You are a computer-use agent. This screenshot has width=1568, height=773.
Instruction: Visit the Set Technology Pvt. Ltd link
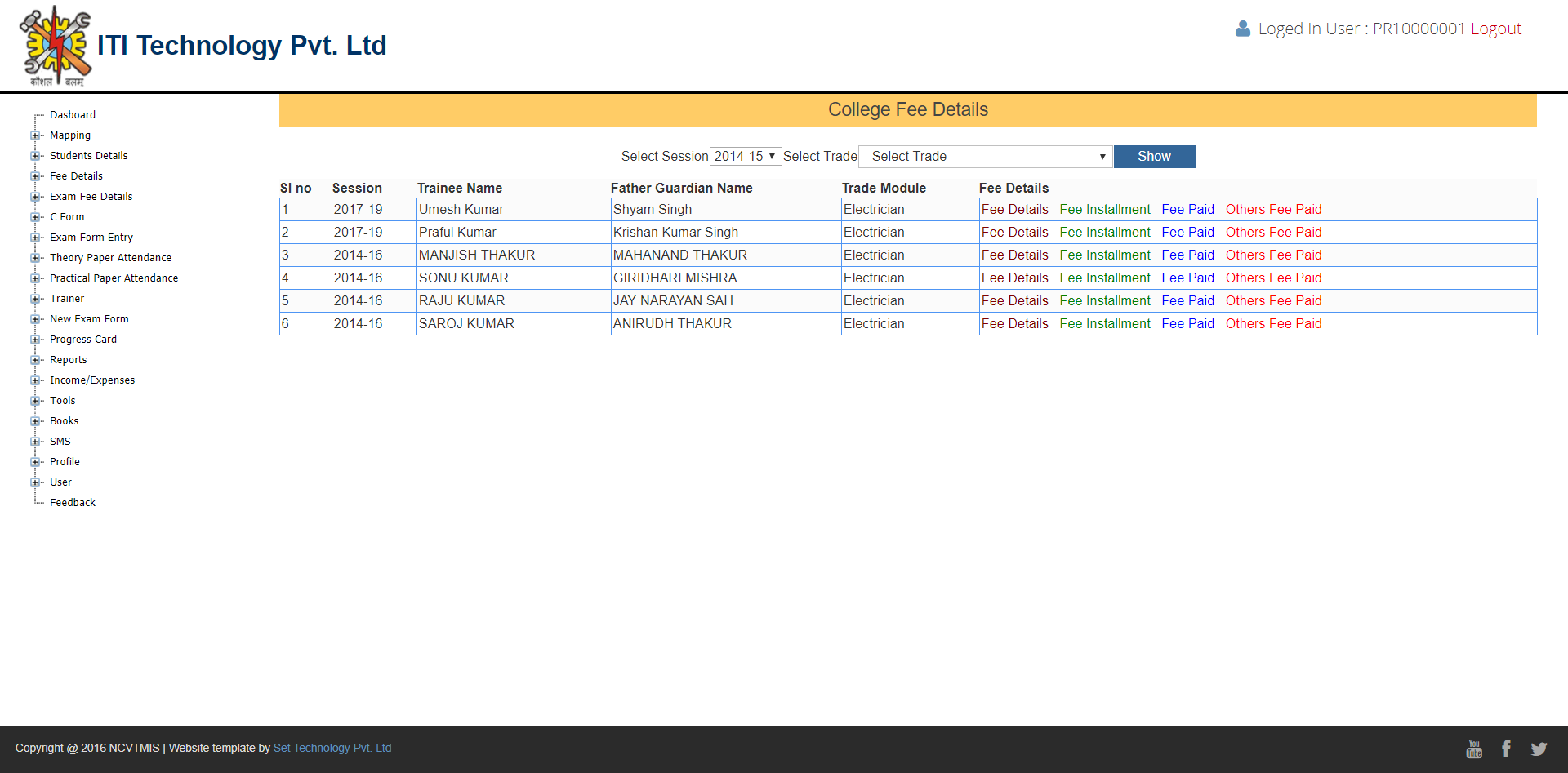pos(332,748)
